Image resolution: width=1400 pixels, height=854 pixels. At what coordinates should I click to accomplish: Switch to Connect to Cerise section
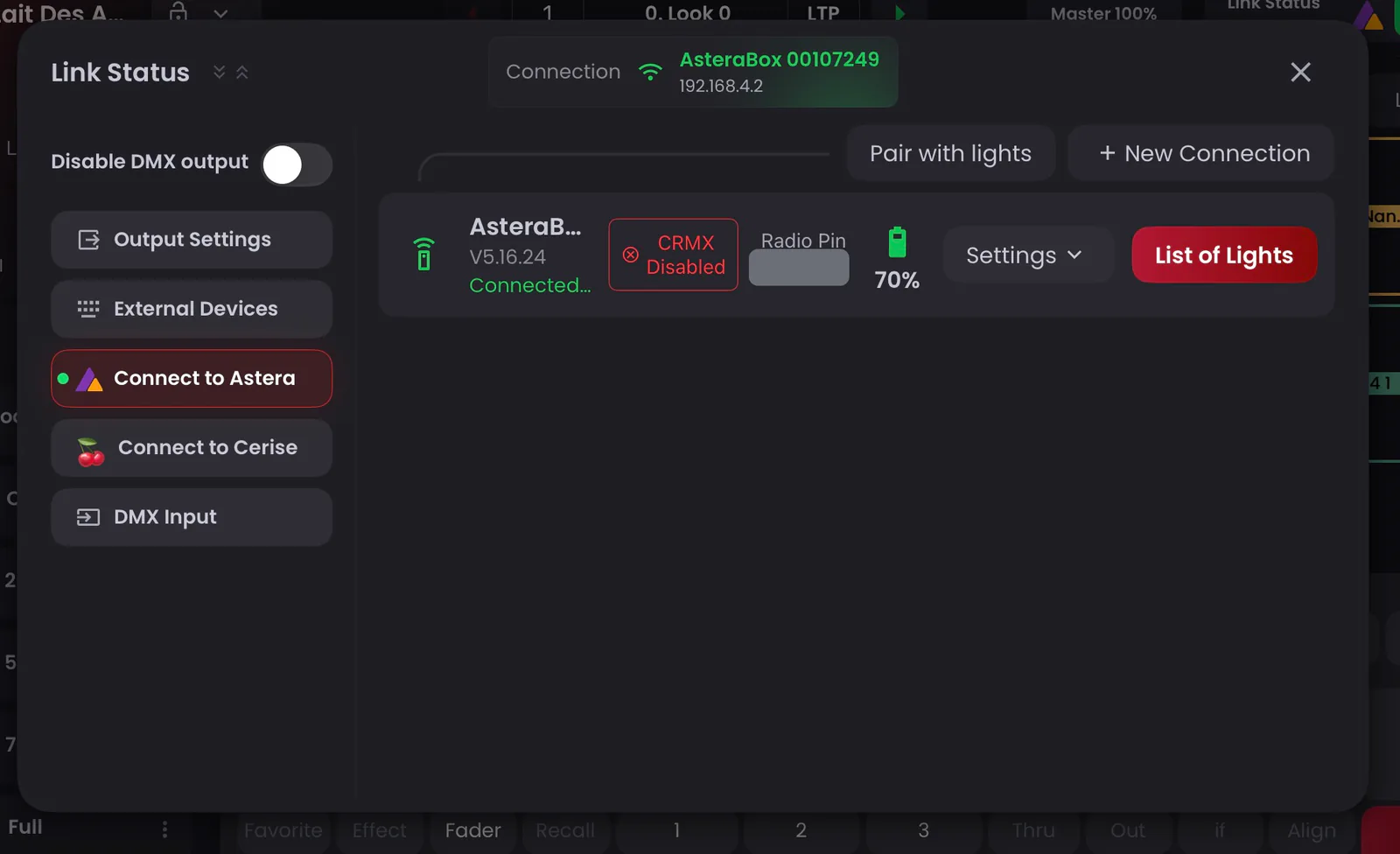point(192,447)
